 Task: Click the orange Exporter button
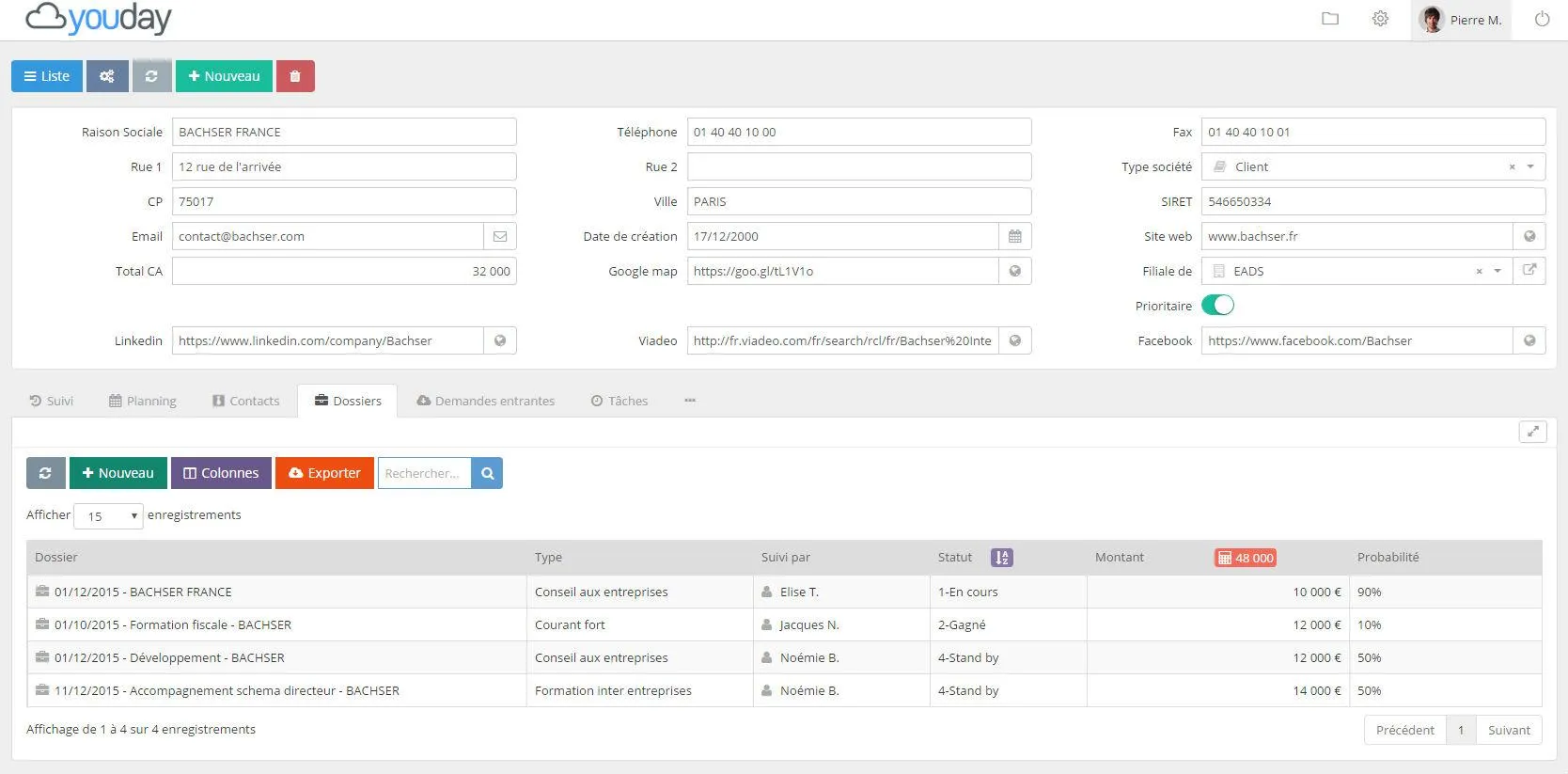[x=324, y=473]
